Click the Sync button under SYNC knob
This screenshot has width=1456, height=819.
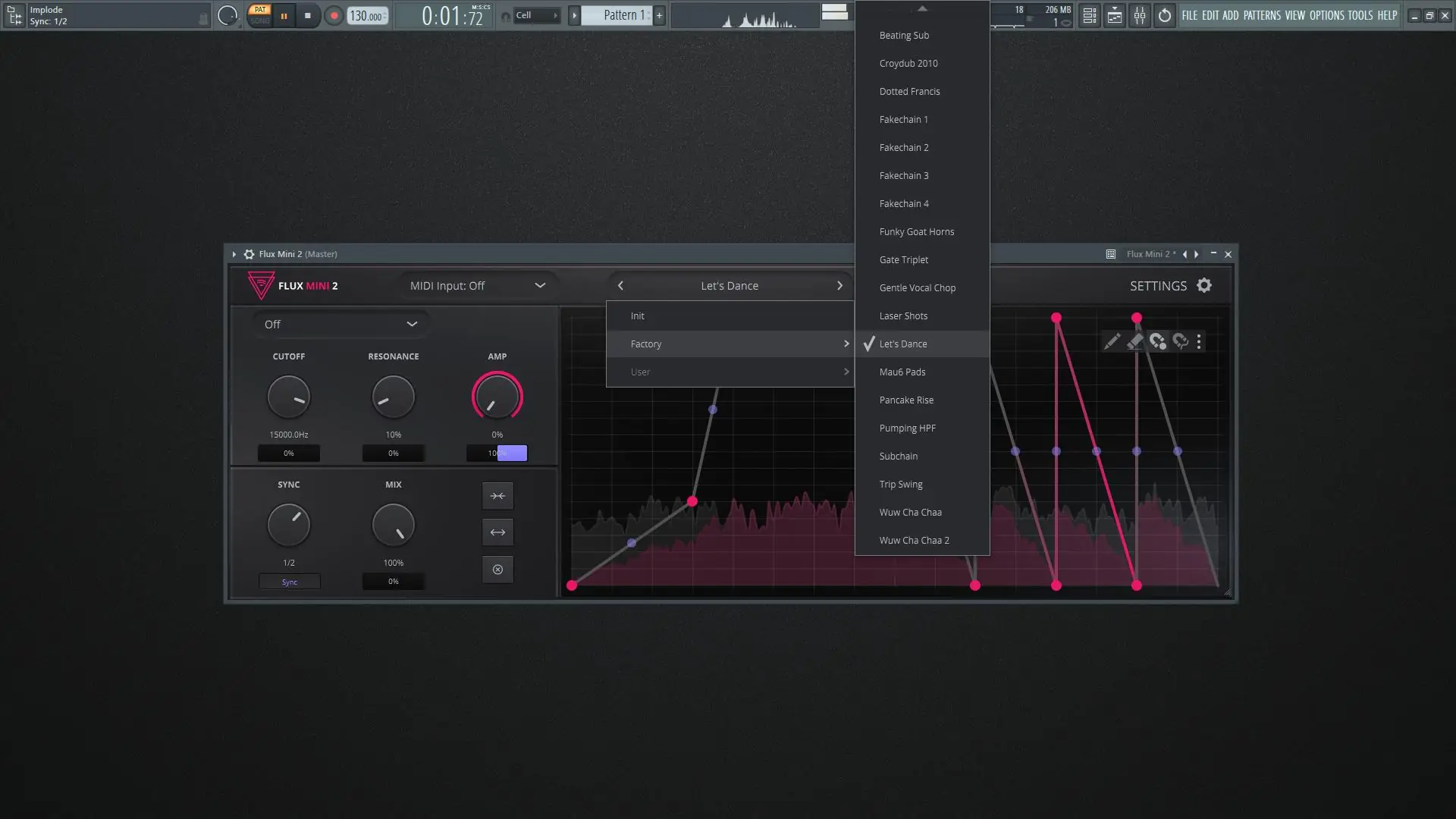tap(289, 582)
